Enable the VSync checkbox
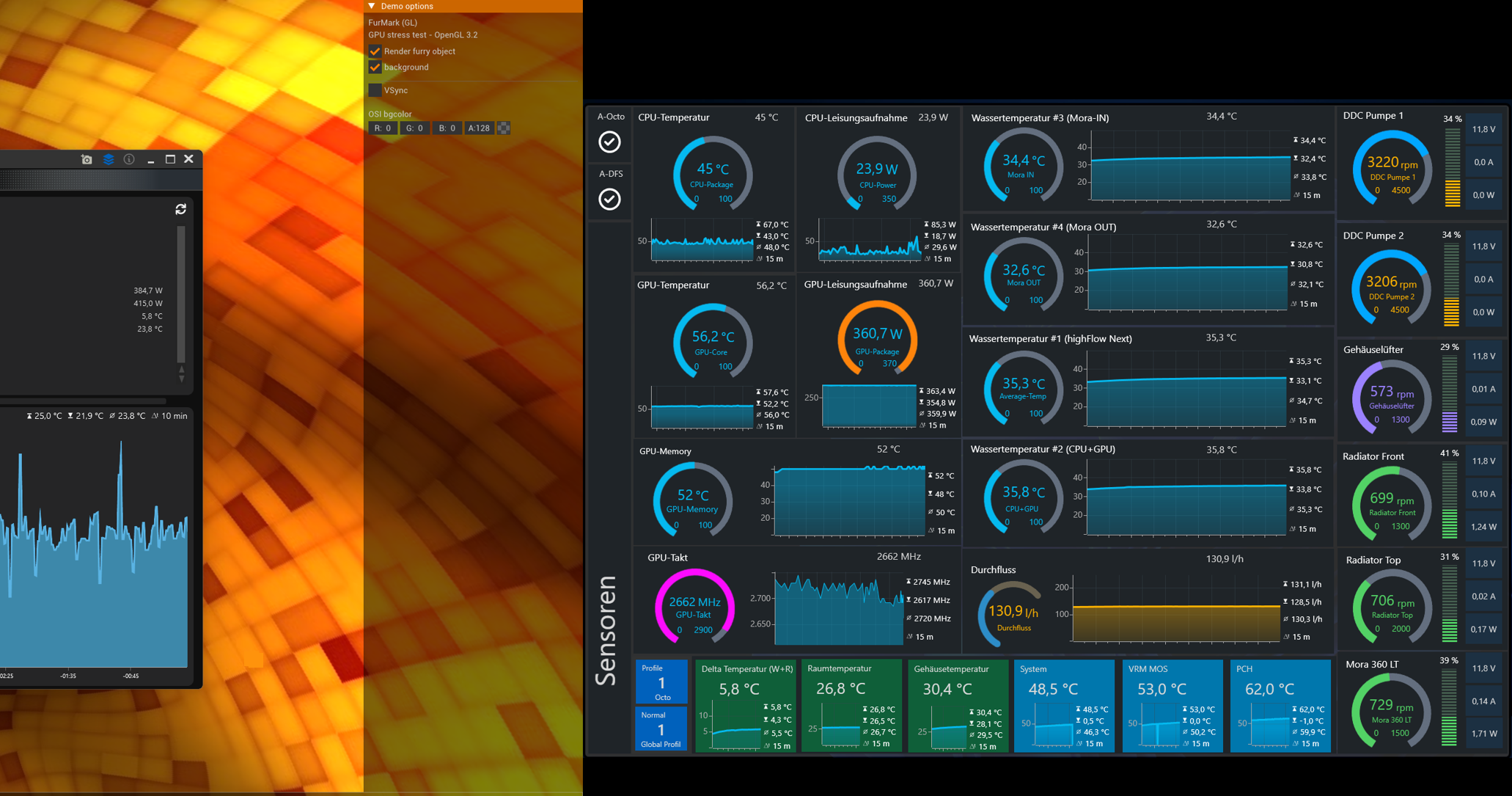Image resolution: width=1512 pixels, height=796 pixels. tap(375, 90)
